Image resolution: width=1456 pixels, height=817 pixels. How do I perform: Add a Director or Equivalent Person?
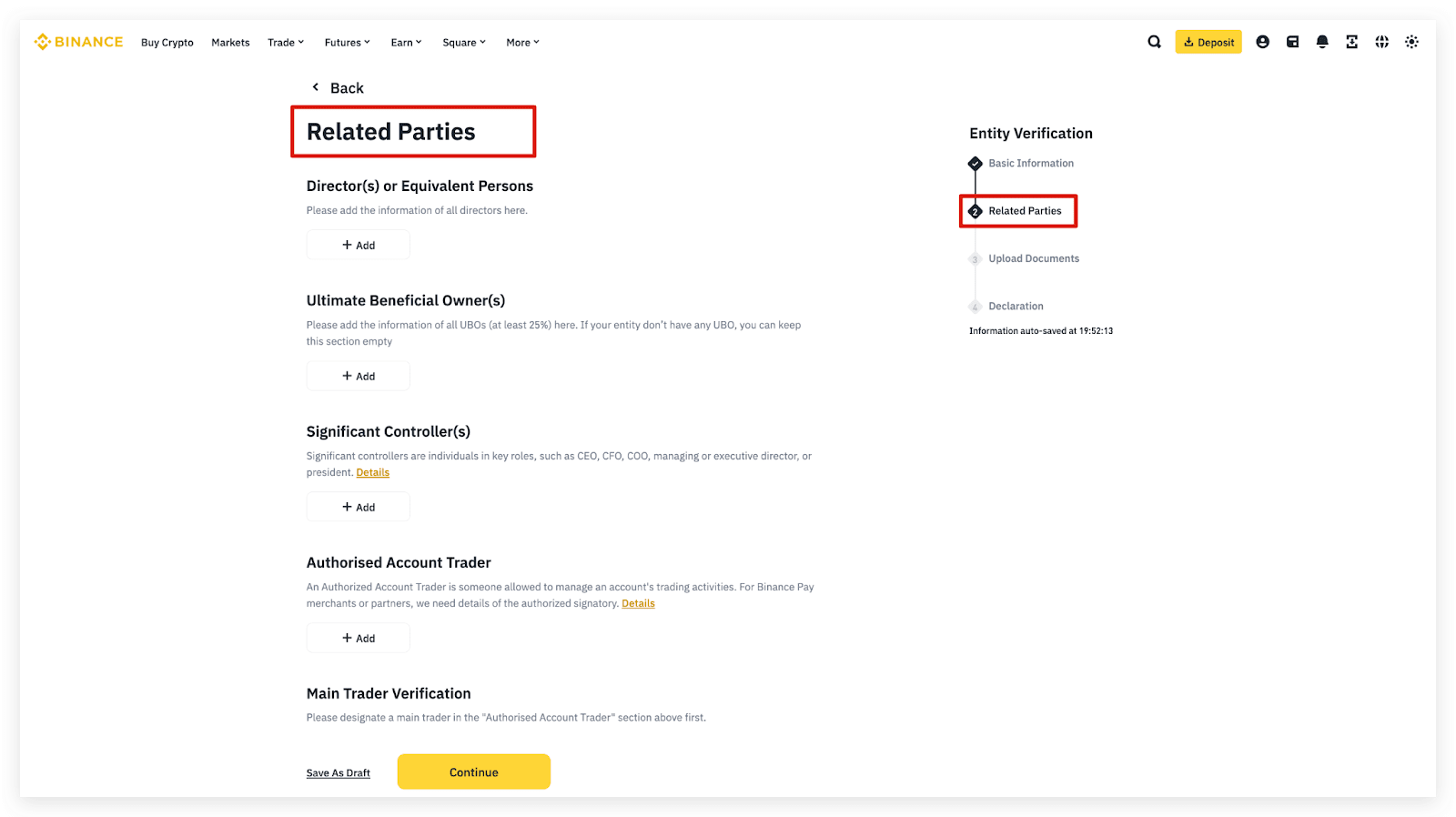(x=359, y=245)
